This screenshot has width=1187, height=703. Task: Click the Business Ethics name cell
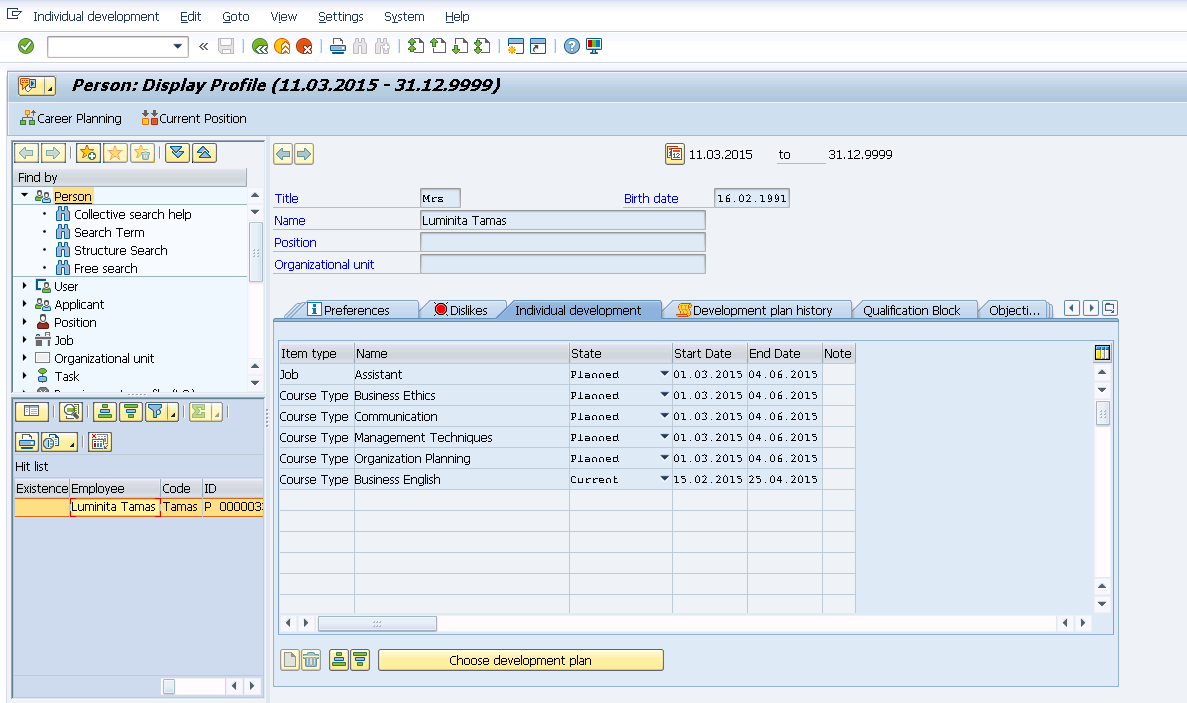click(x=461, y=395)
